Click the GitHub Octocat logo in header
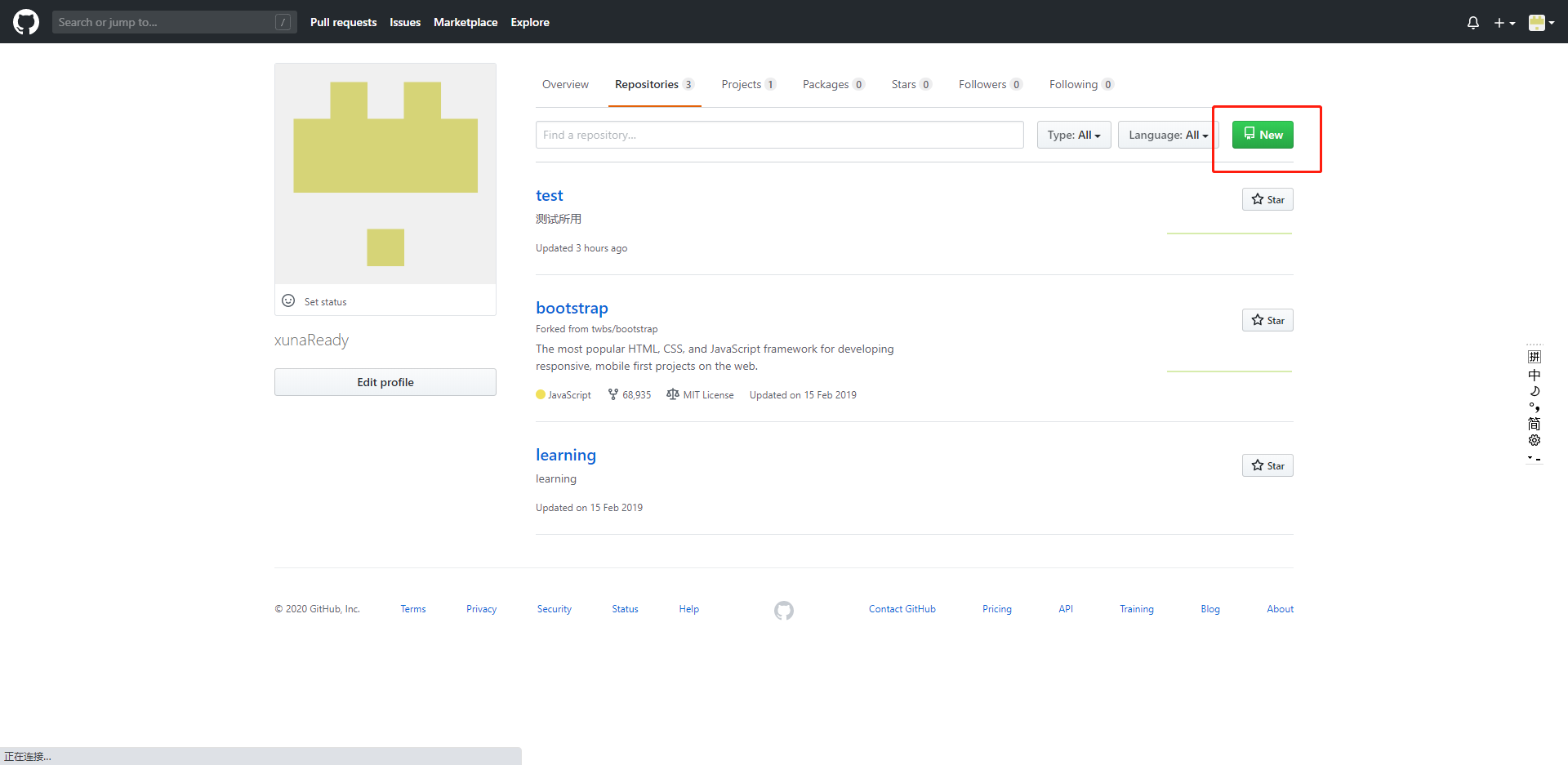 point(26,22)
